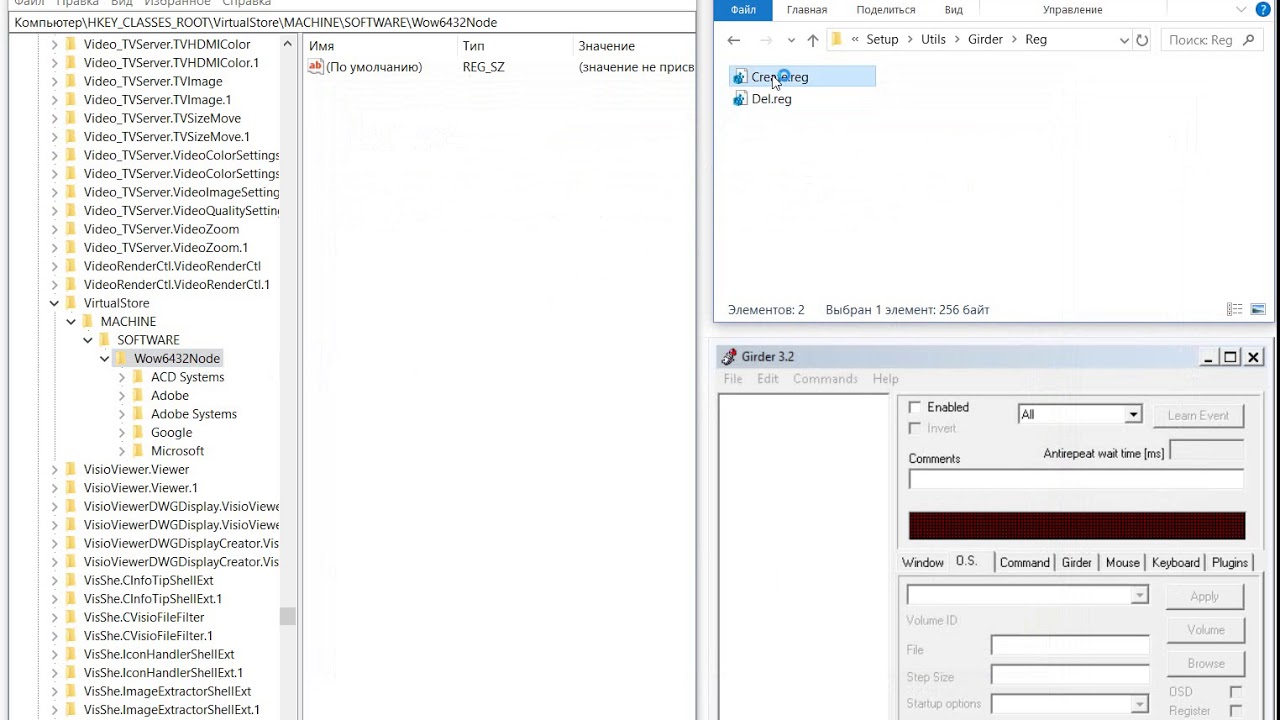This screenshot has width=1280, height=720.
Task: Toggle the OSD checkbox in Girder
Action: [x=1236, y=692]
